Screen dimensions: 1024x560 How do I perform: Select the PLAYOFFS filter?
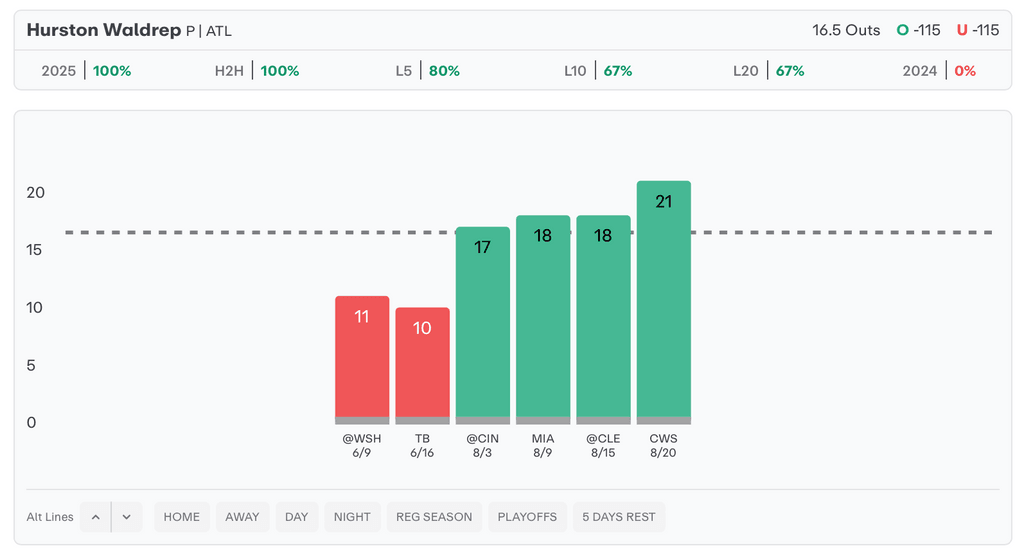[527, 517]
